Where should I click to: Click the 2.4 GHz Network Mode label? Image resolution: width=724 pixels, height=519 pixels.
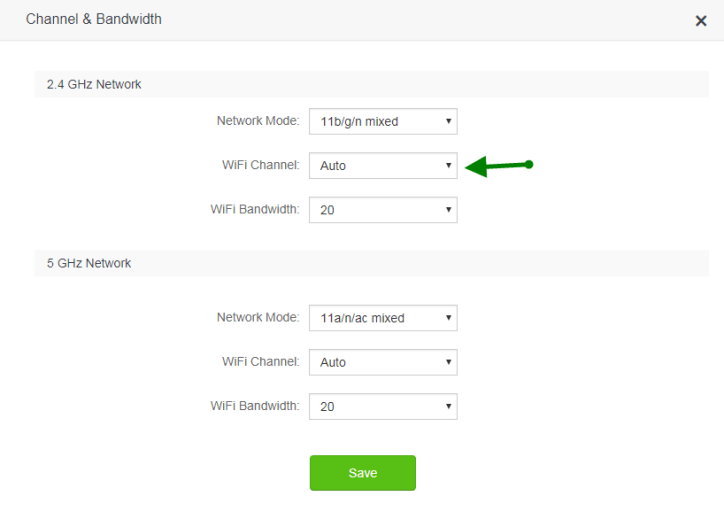pos(258,121)
